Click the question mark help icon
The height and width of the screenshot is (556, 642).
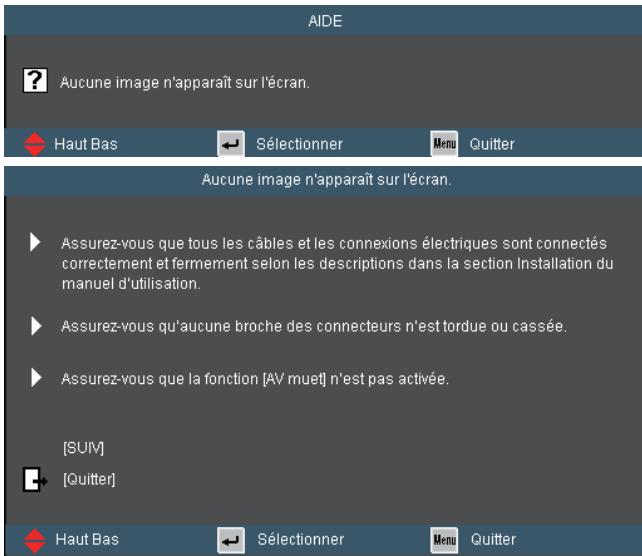pyautogui.click(x=35, y=80)
